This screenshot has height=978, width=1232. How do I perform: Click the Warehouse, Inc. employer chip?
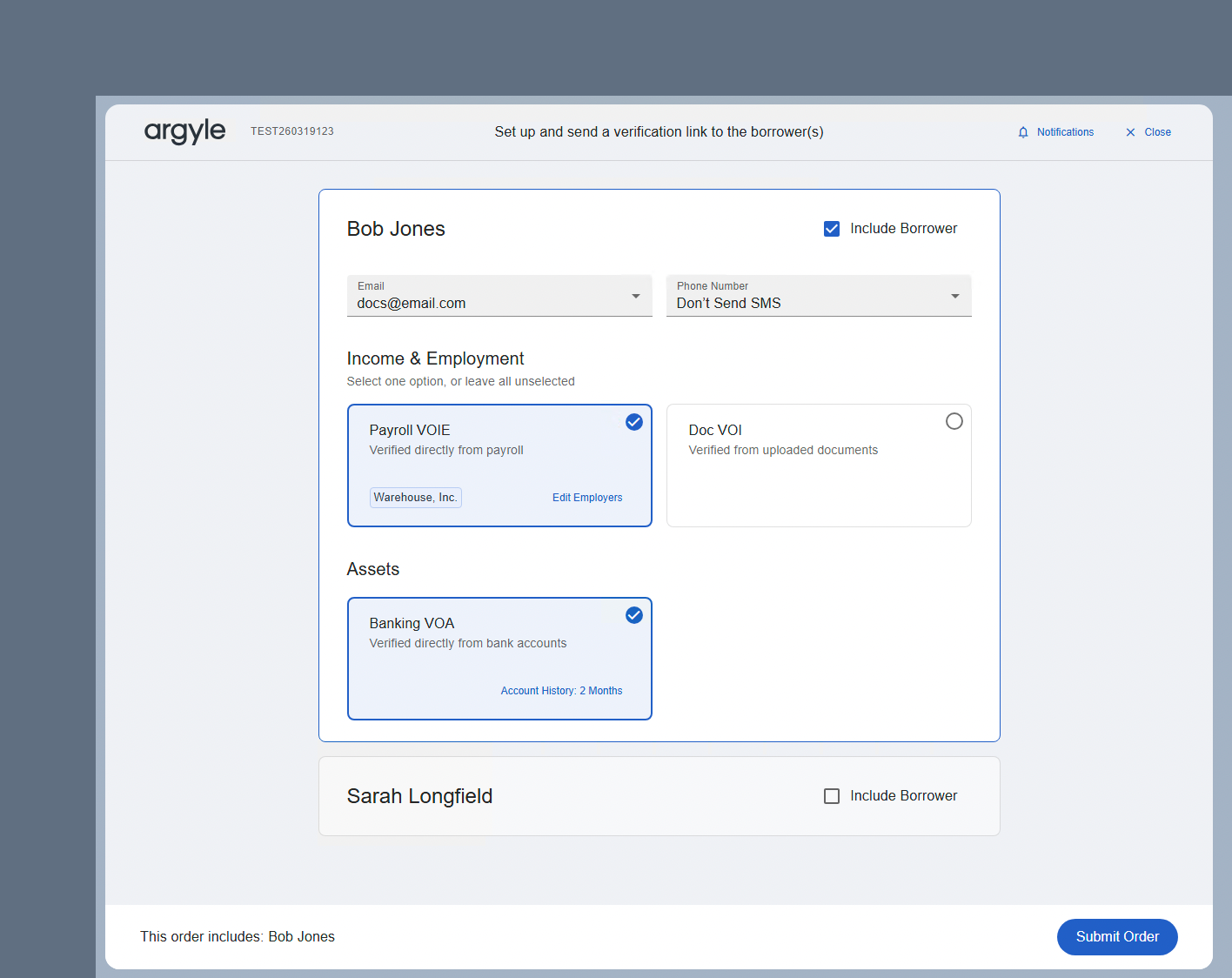click(415, 497)
